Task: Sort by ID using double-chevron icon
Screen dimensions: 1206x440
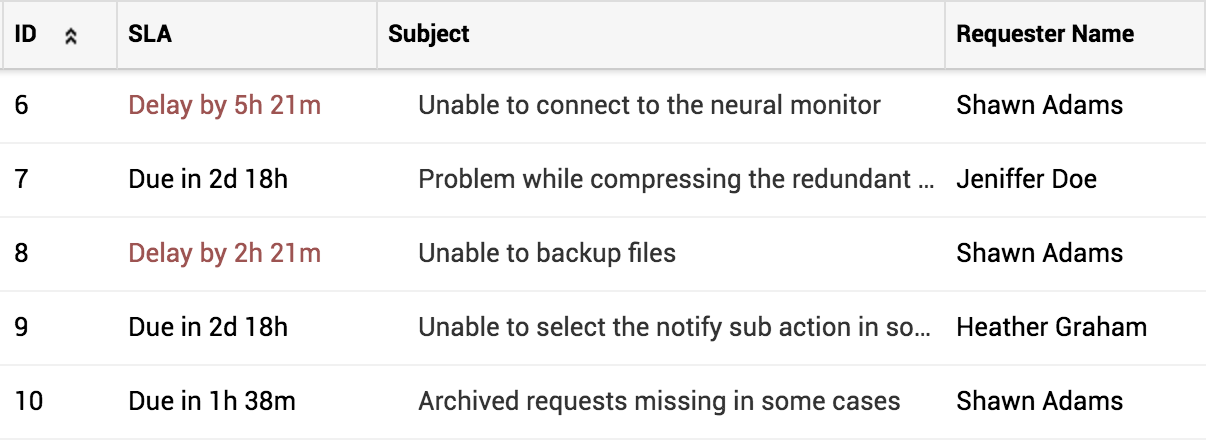Action: pyautogui.click(x=71, y=36)
